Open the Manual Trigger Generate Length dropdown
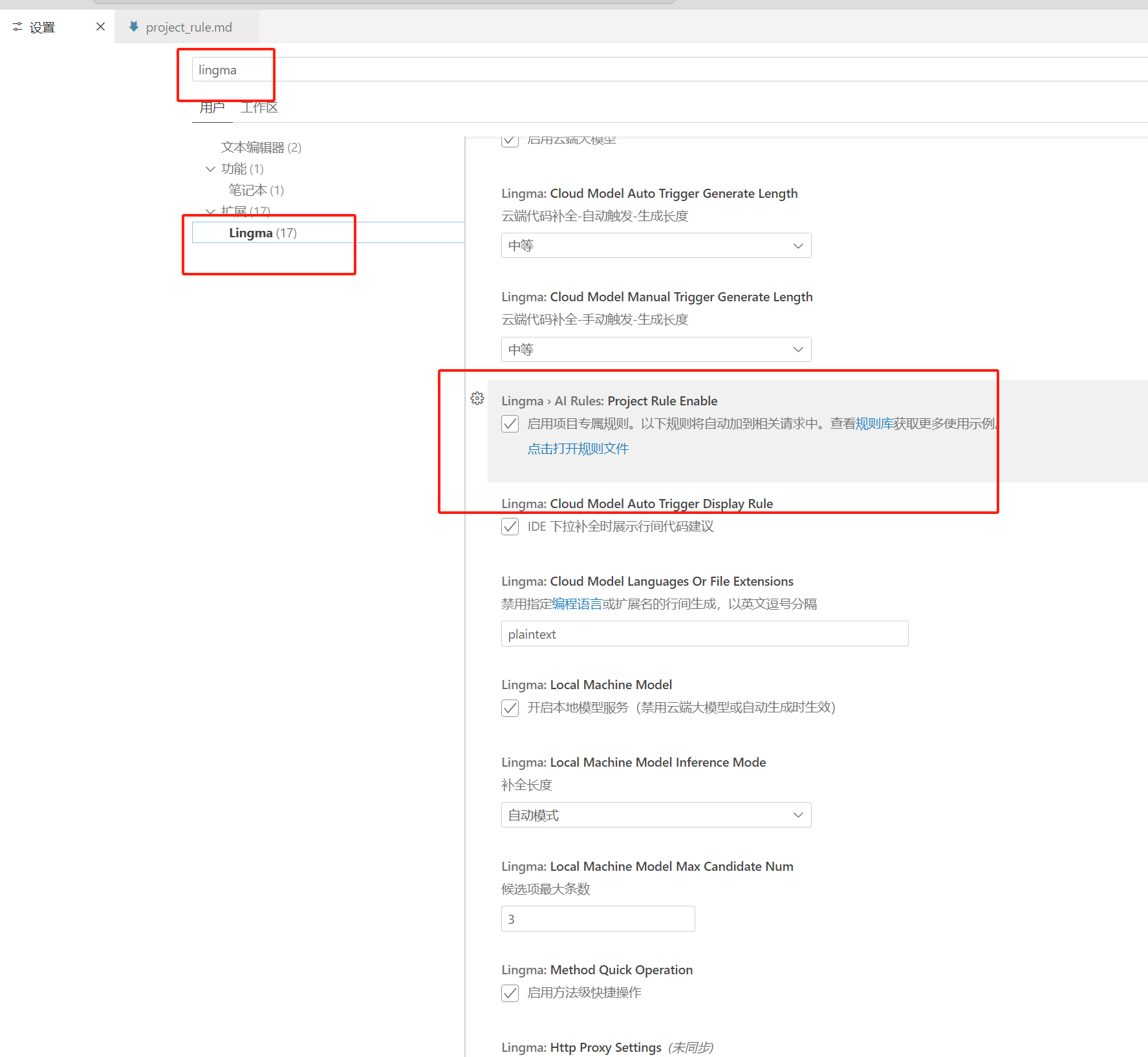This screenshot has height=1057, width=1148. 656,350
